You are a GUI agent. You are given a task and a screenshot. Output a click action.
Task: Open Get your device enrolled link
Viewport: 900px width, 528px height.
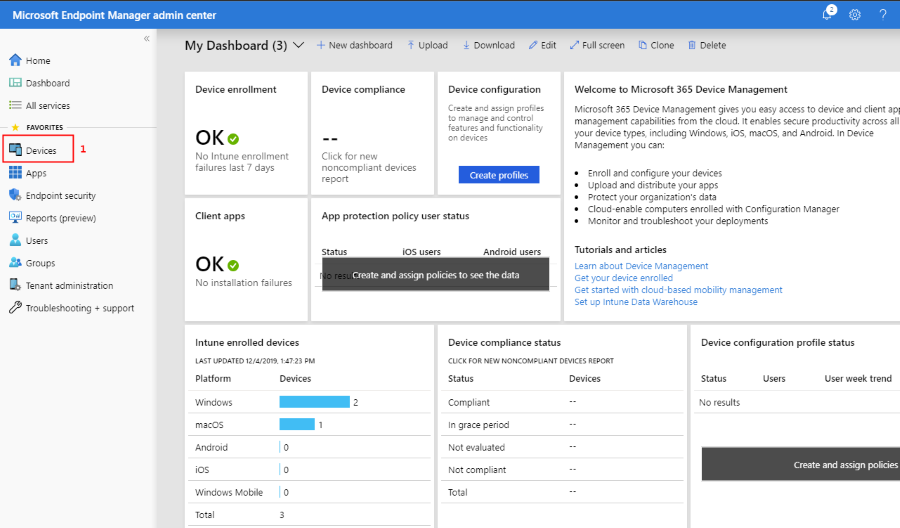point(623,278)
